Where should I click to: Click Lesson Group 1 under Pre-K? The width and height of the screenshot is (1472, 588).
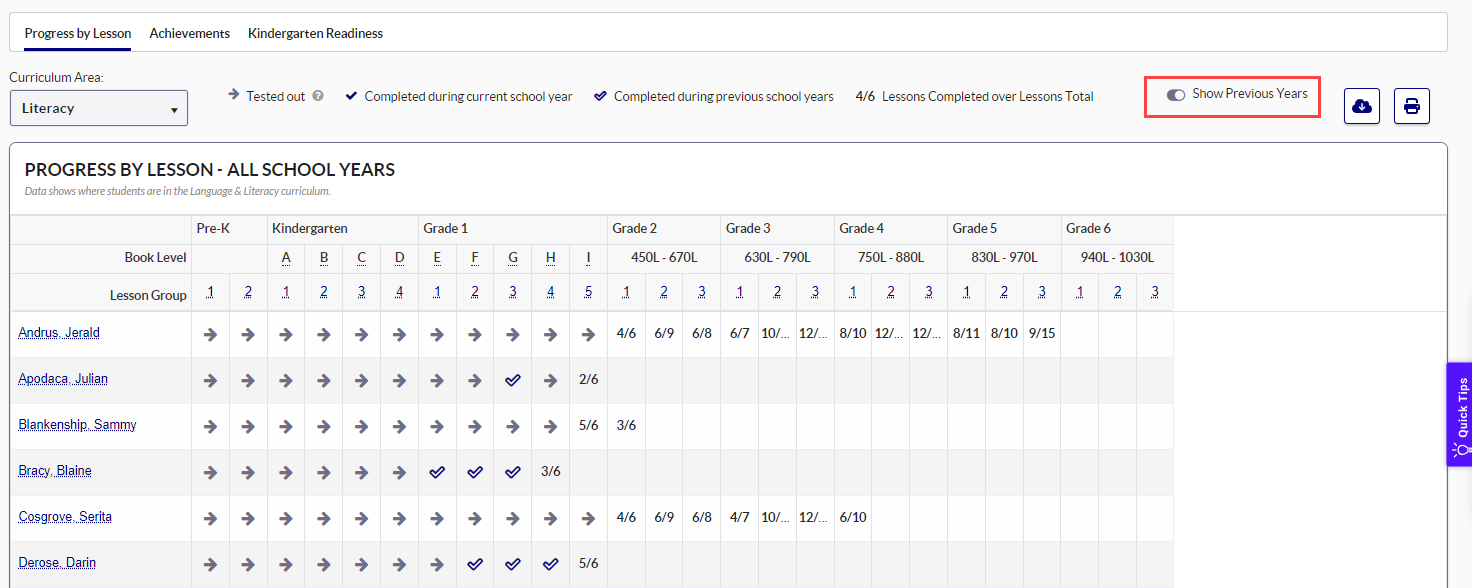coord(210,293)
